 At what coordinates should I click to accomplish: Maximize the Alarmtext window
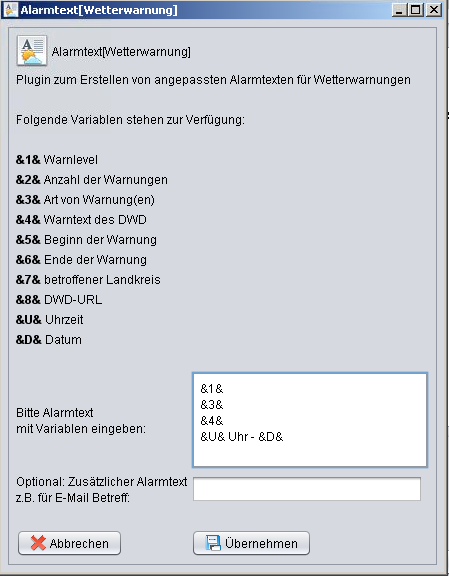[416, 10]
